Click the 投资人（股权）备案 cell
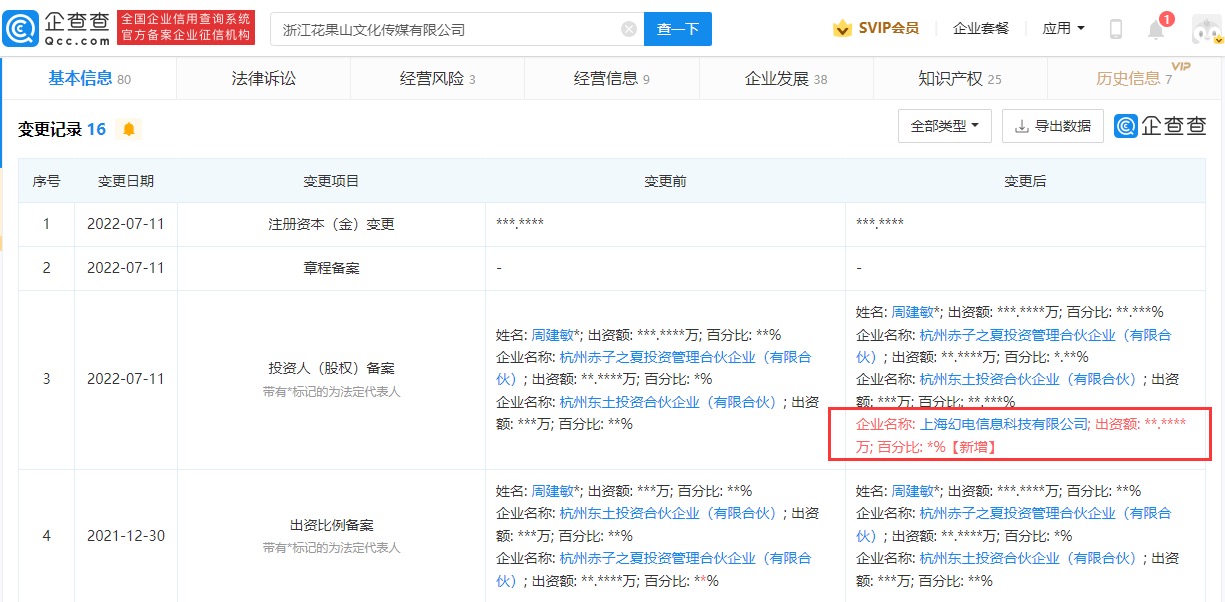This screenshot has width=1225, height=602. coord(331,380)
